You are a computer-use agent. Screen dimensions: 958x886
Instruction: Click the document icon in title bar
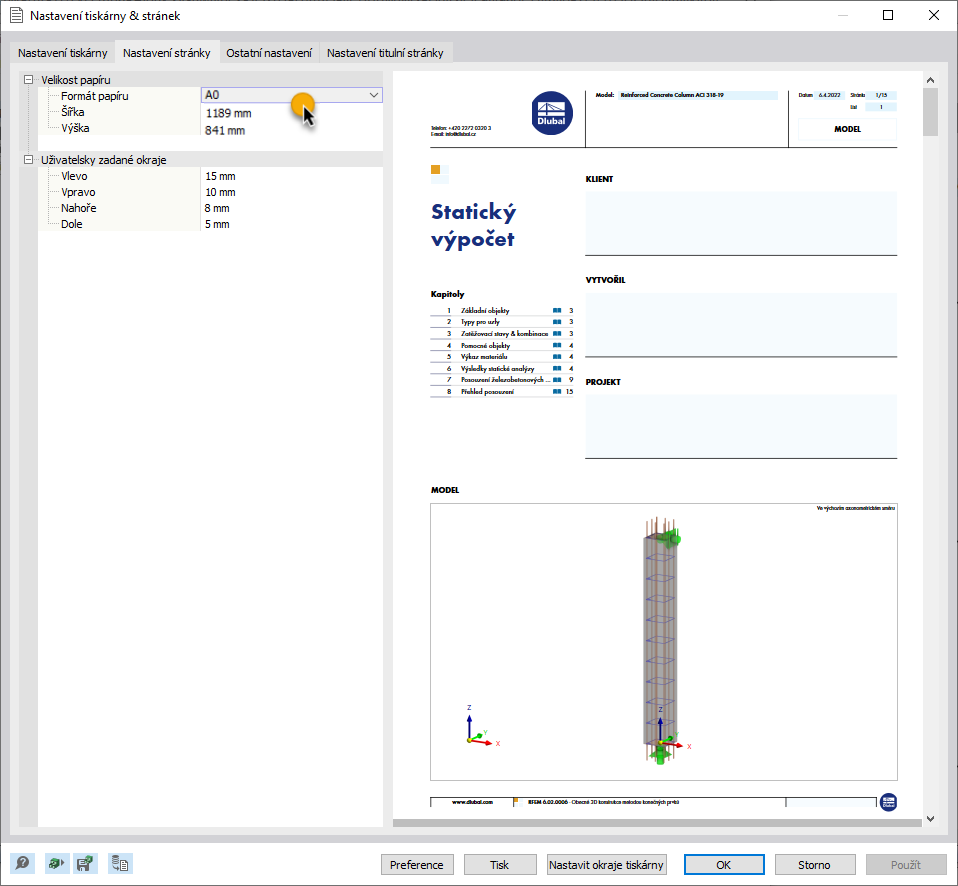[16, 15]
